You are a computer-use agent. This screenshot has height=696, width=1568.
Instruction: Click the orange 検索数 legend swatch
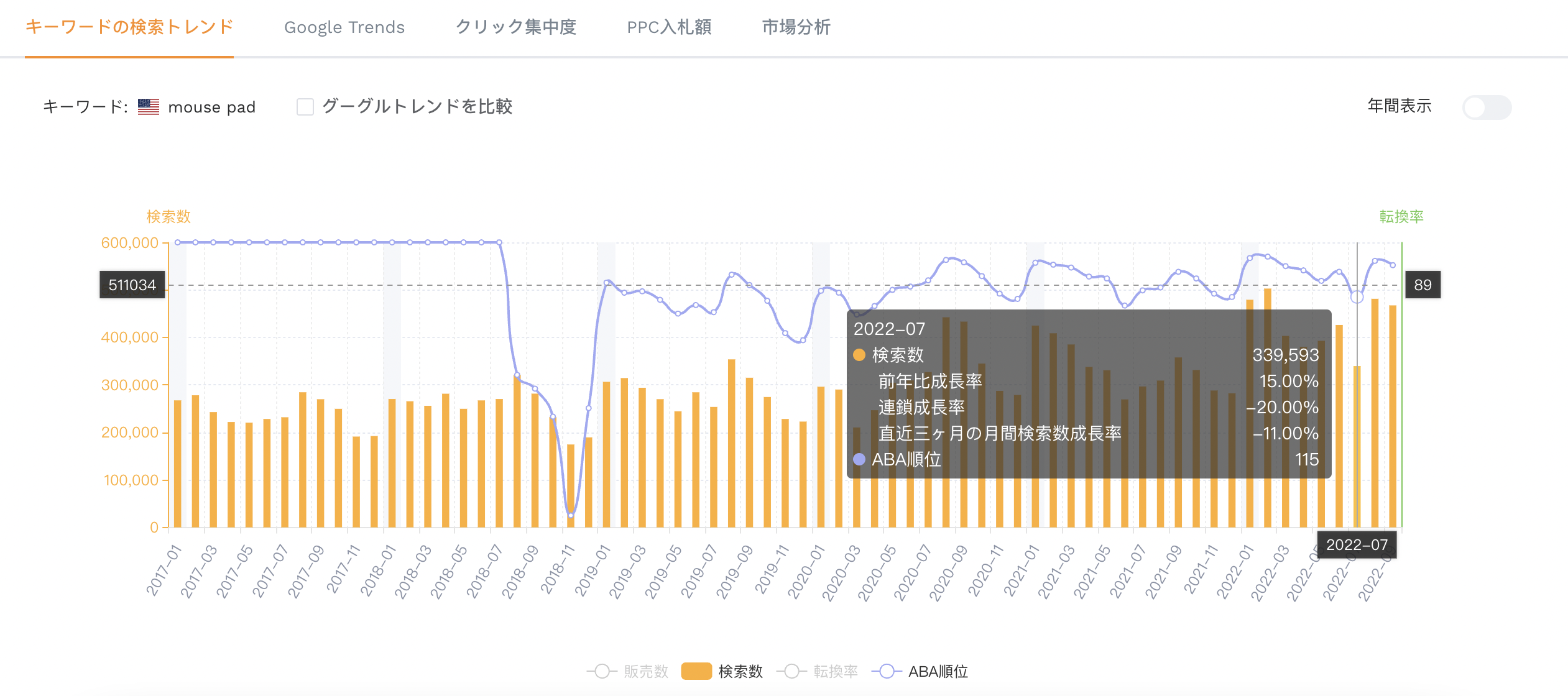click(x=696, y=671)
